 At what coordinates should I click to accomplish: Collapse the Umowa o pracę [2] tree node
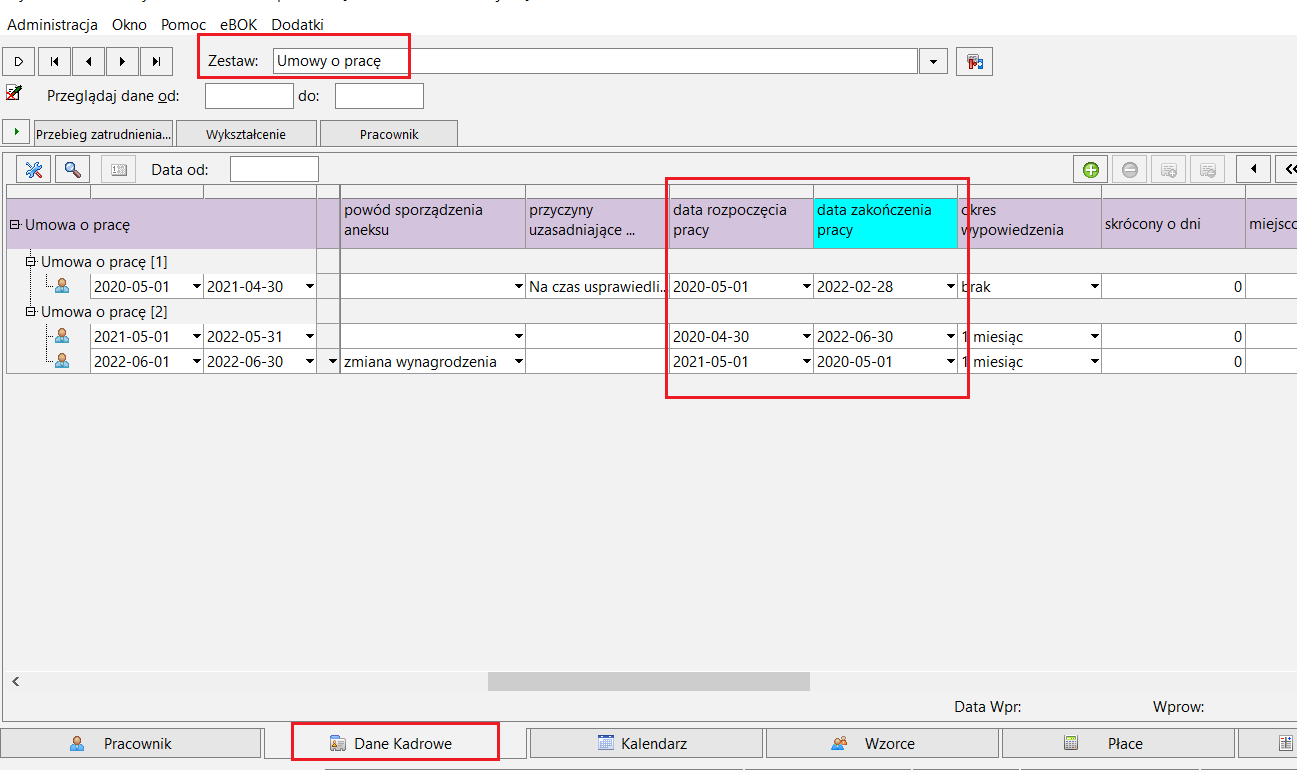pyautogui.click(x=31, y=312)
